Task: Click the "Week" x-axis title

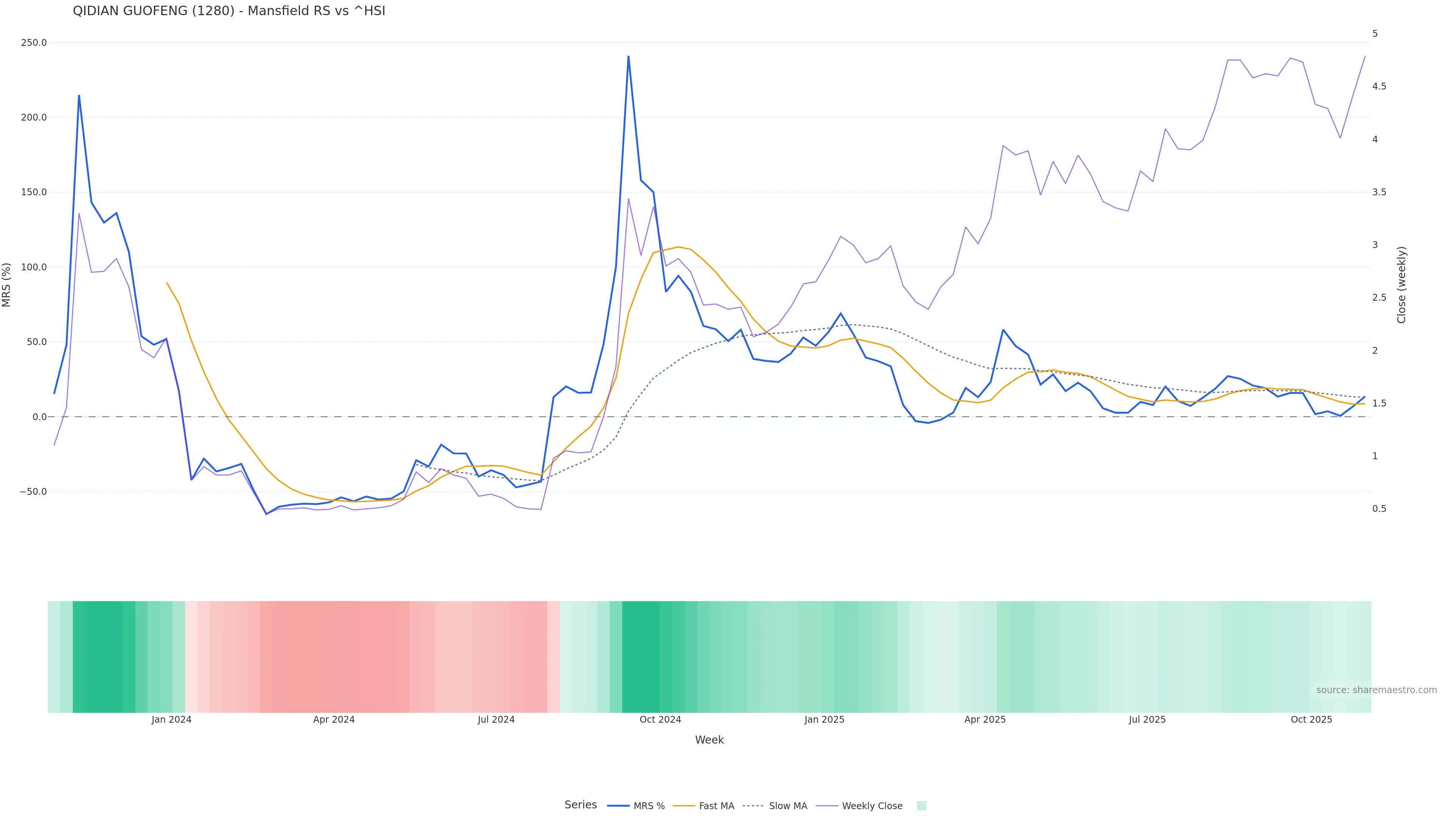Action: [x=709, y=740]
